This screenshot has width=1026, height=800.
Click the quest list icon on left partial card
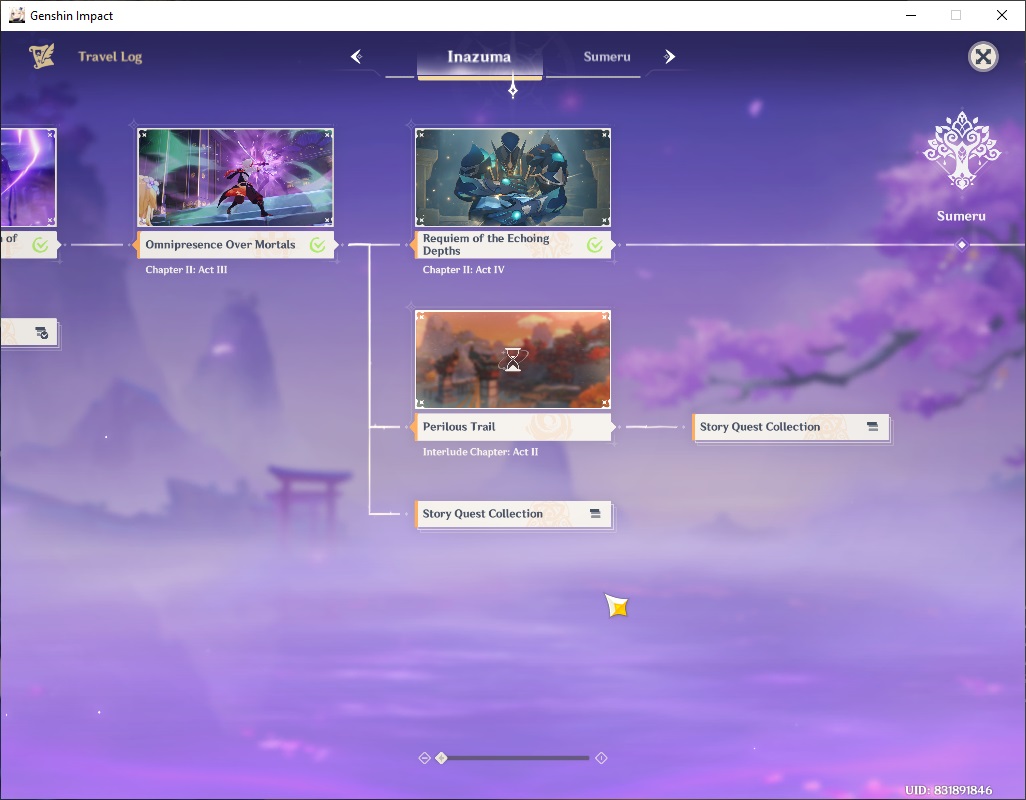click(x=41, y=333)
